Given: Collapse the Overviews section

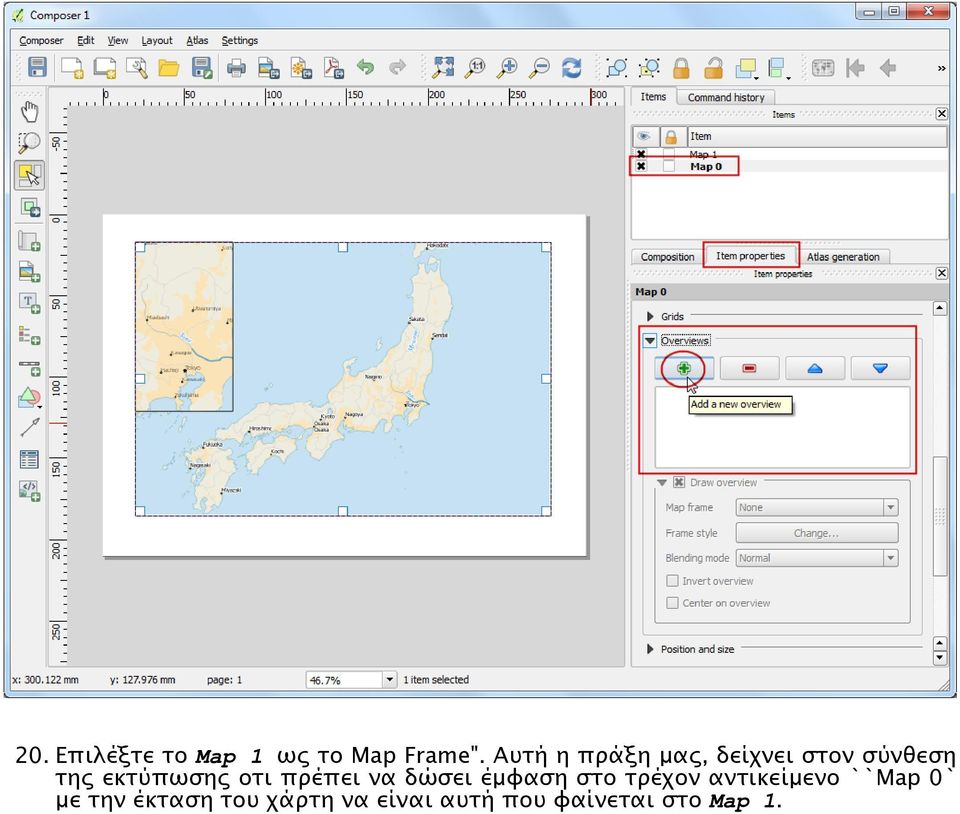Looking at the screenshot, I should [x=650, y=340].
